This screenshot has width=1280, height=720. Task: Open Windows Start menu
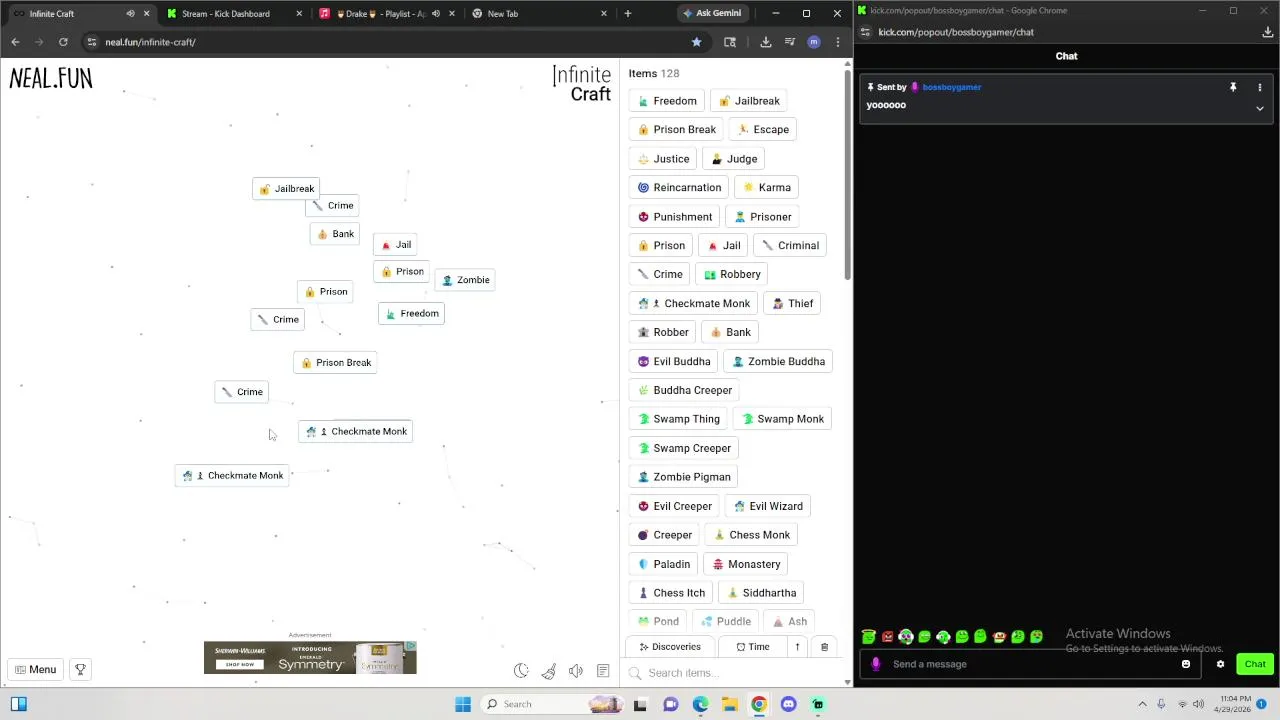tap(462, 705)
